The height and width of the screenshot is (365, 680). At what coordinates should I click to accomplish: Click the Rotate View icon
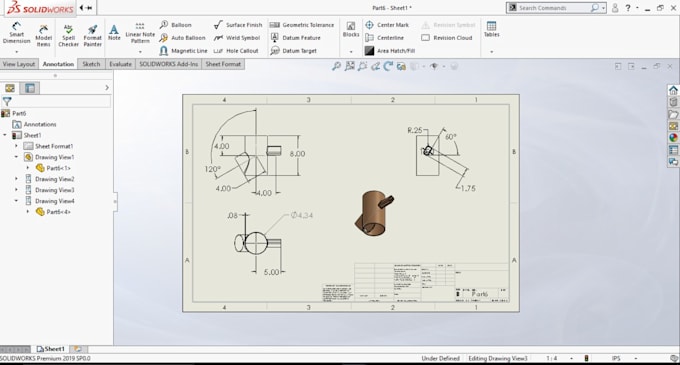click(x=388, y=66)
